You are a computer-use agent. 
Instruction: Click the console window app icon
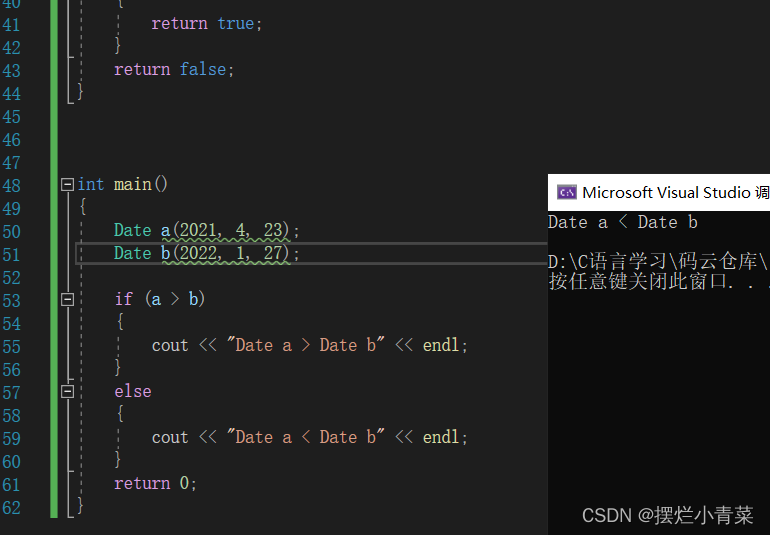pos(567,193)
